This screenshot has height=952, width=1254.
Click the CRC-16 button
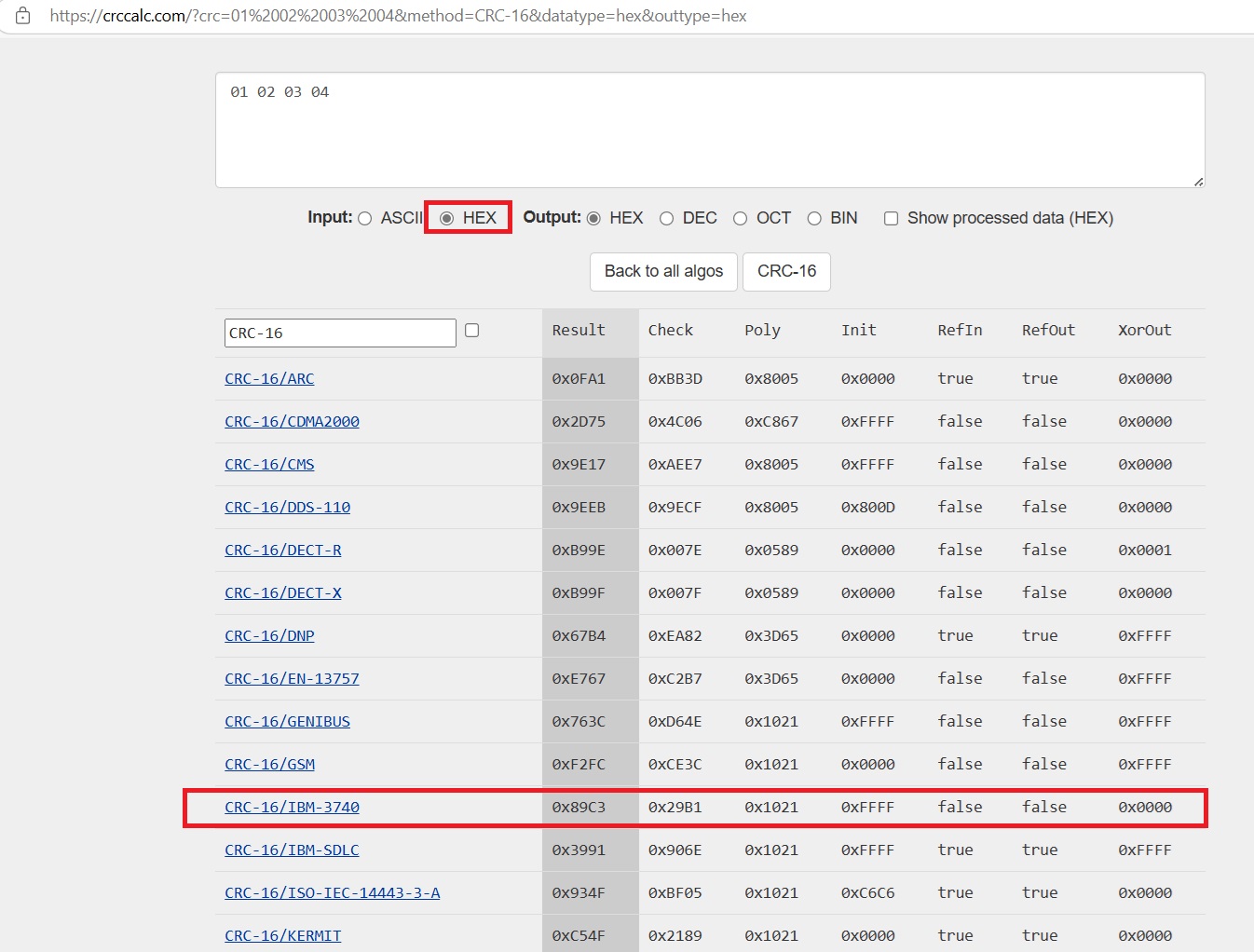pyautogui.click(x=786, y=271)
